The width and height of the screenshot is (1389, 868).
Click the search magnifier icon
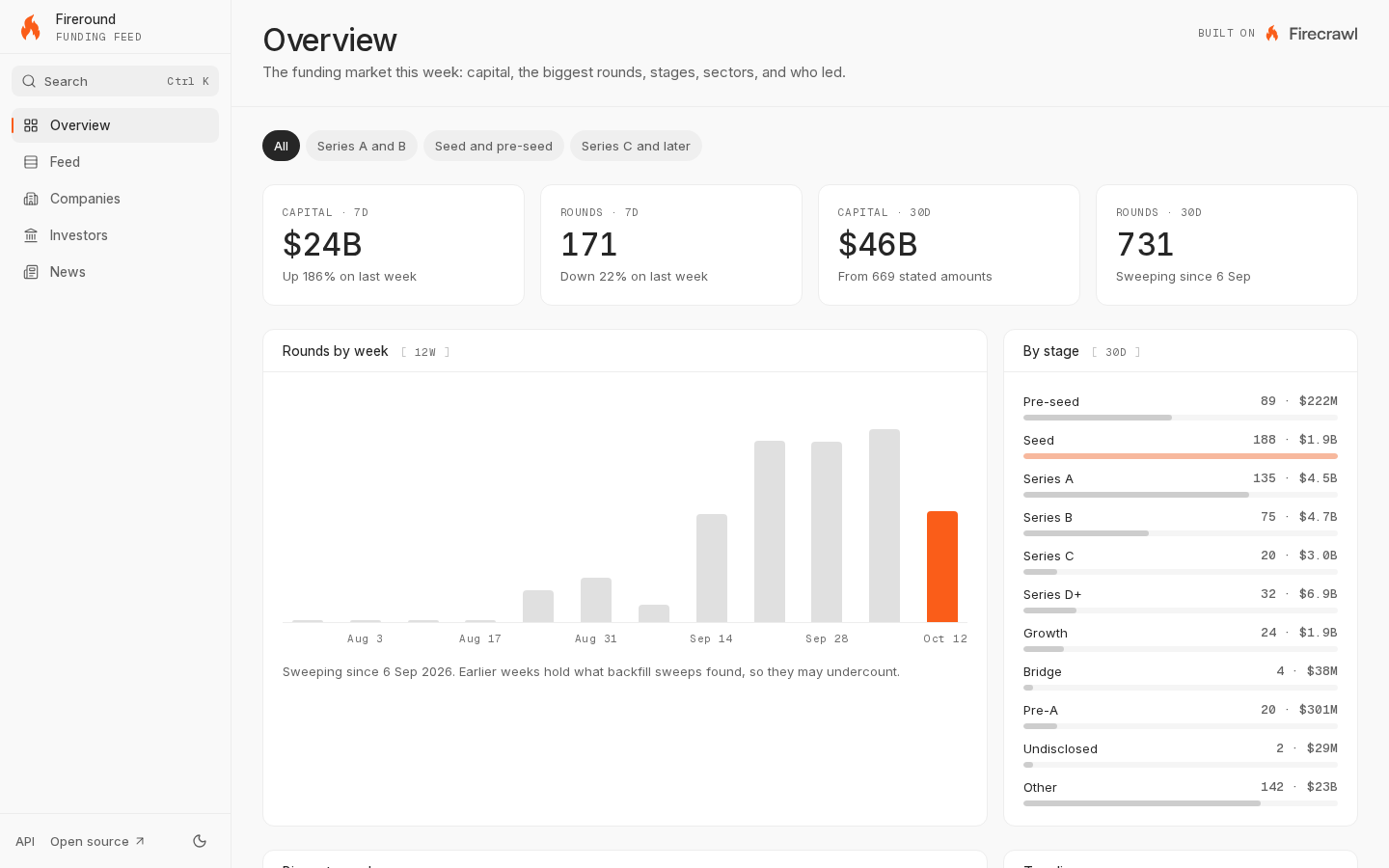click(x=29, y=81)
